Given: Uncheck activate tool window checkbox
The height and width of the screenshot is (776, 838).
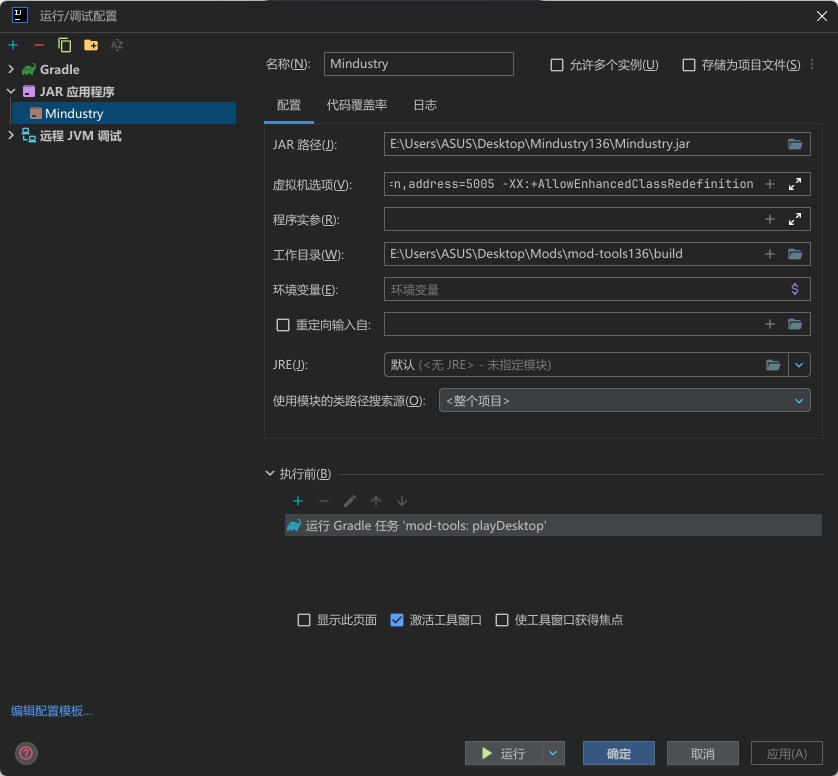Looking at the screenshot, I should 397,620.
